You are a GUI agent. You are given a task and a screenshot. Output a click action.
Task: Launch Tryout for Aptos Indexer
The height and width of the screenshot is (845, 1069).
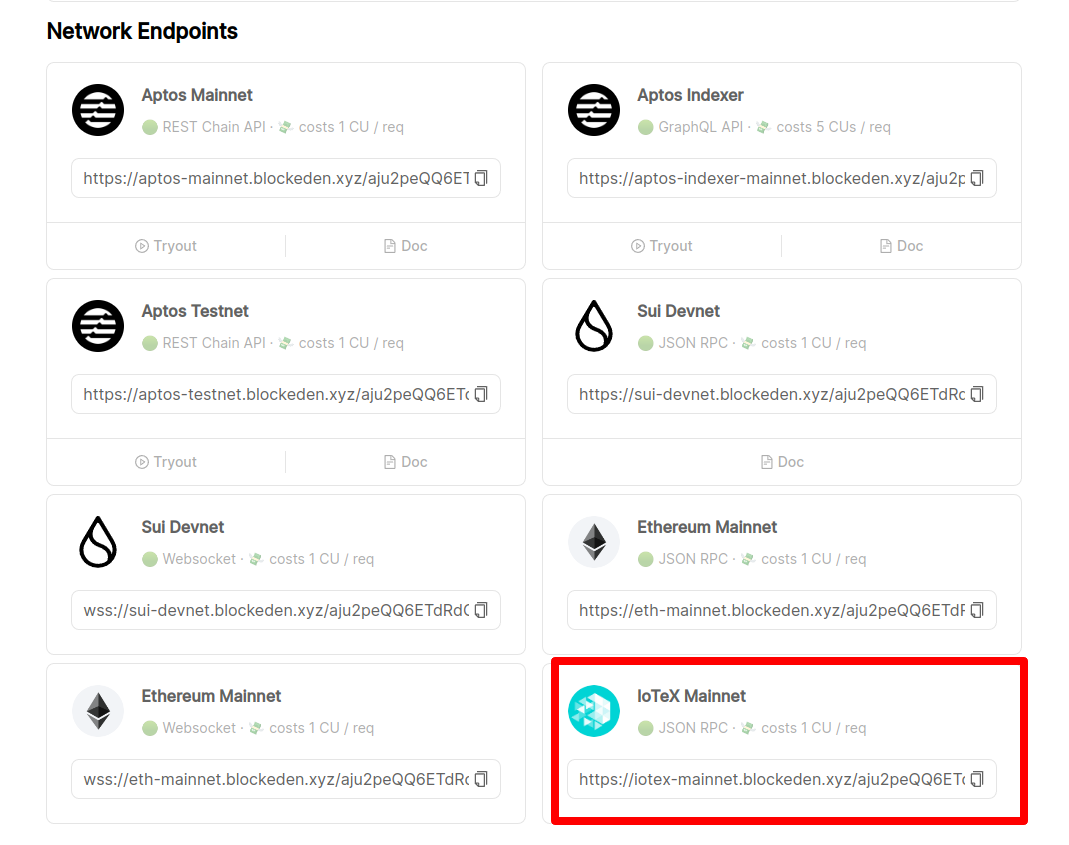pos(662,246)
